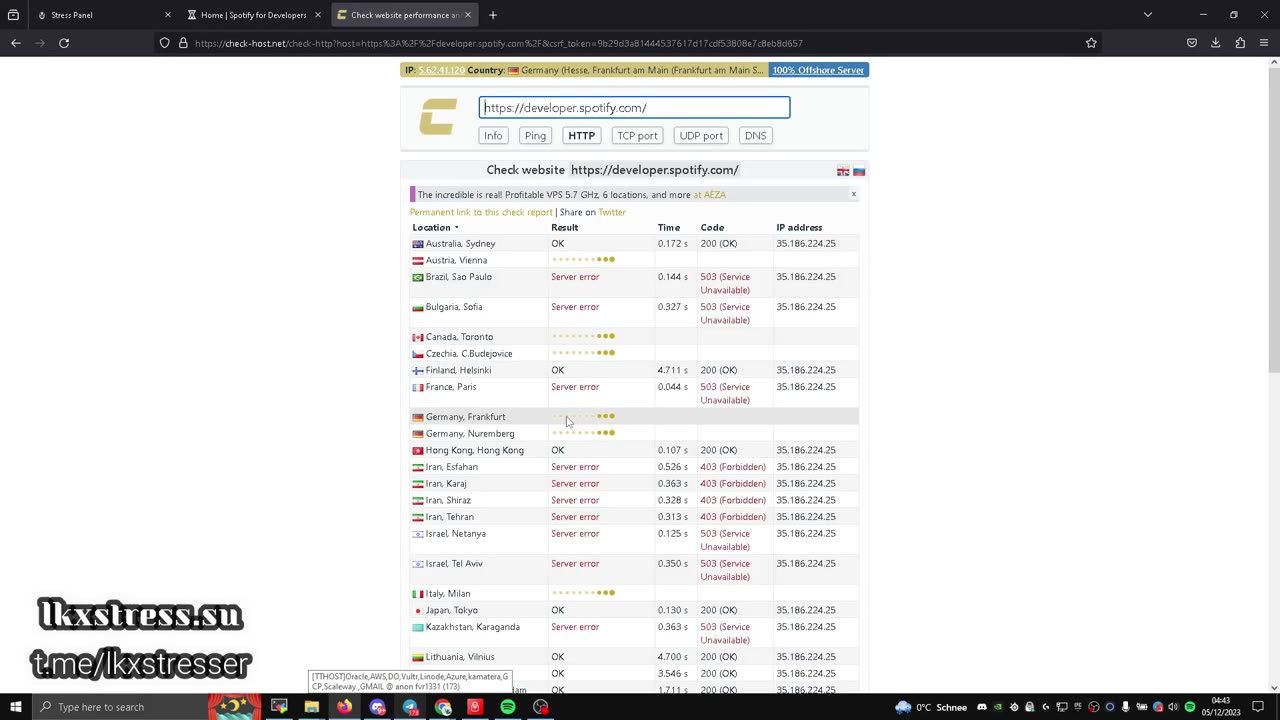The width and height of the screenshot is (1280, 720).
Task: Open Spotify from the taskbar
Action: [x=508, y=707]
